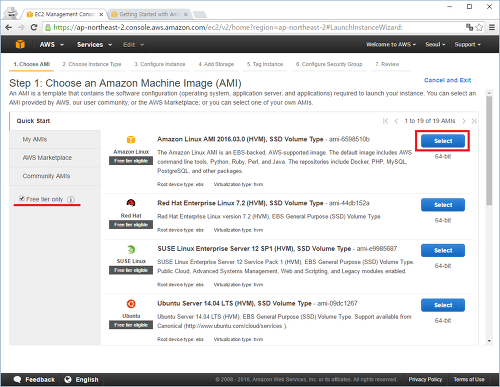Click the Ubuntu circle logo icon
Image resolution: width=500 pixels, height=387 pixels.
click(x=131, y=304)
